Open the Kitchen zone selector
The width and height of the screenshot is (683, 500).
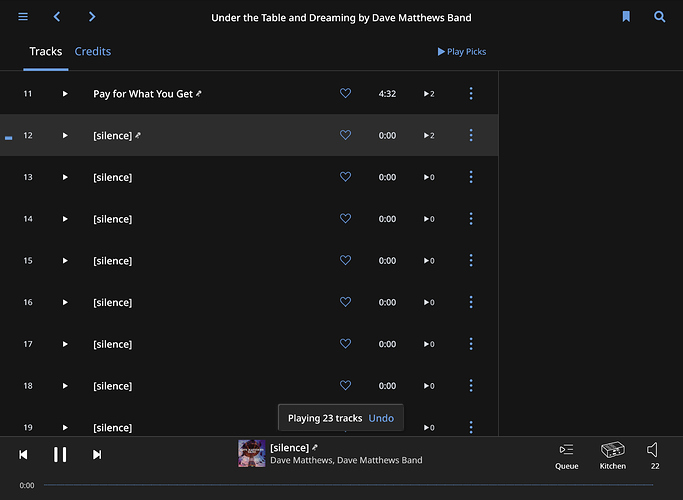tap(612, 456)
